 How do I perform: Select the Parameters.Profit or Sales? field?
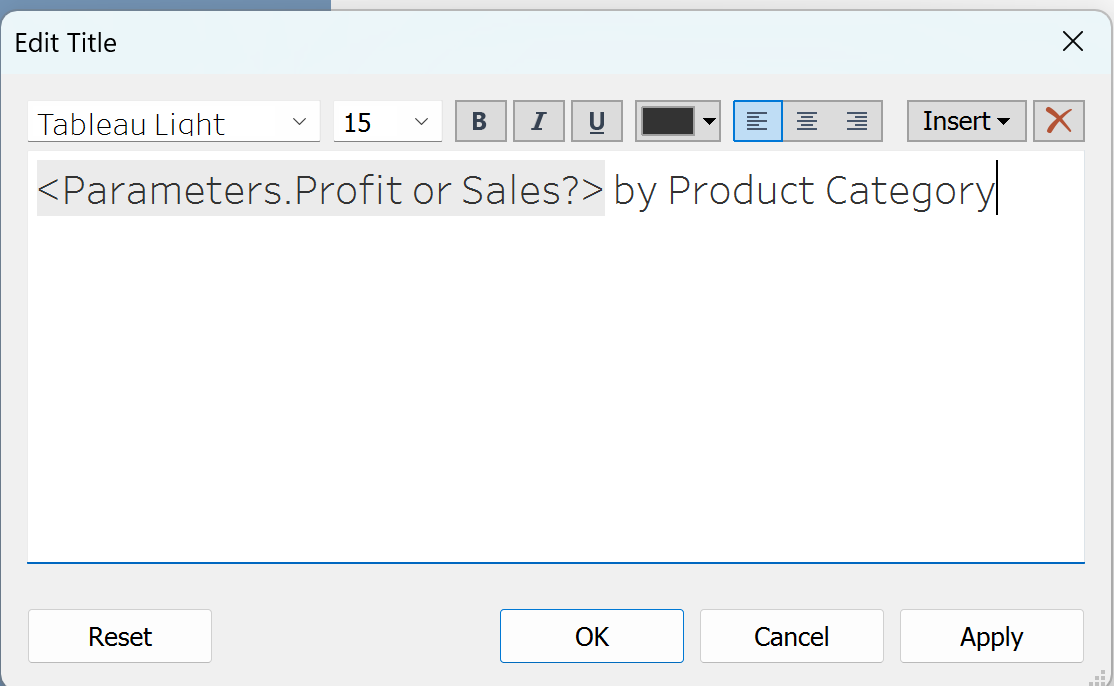(x=320, y=189)
